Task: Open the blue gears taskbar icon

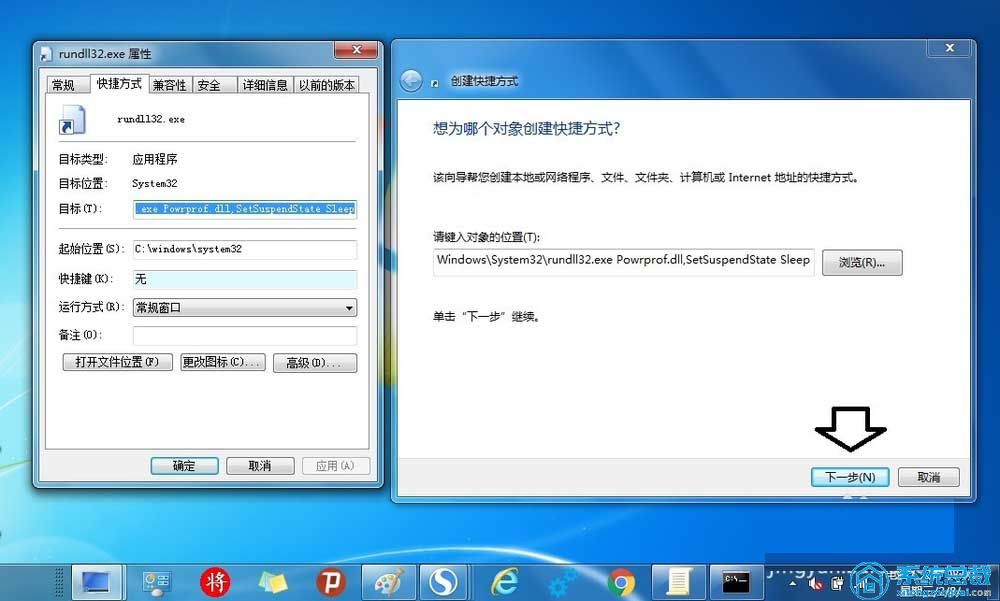Action: click(x=562, y=582)
